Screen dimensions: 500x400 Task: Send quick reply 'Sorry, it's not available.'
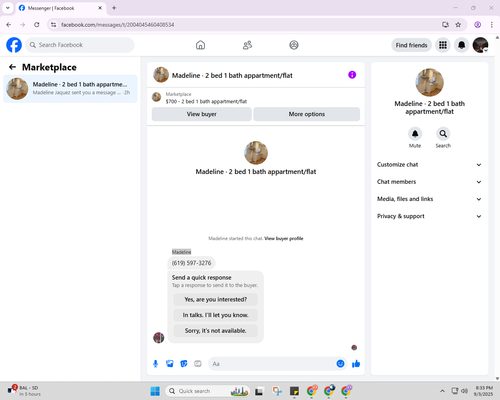click(216, 331)
